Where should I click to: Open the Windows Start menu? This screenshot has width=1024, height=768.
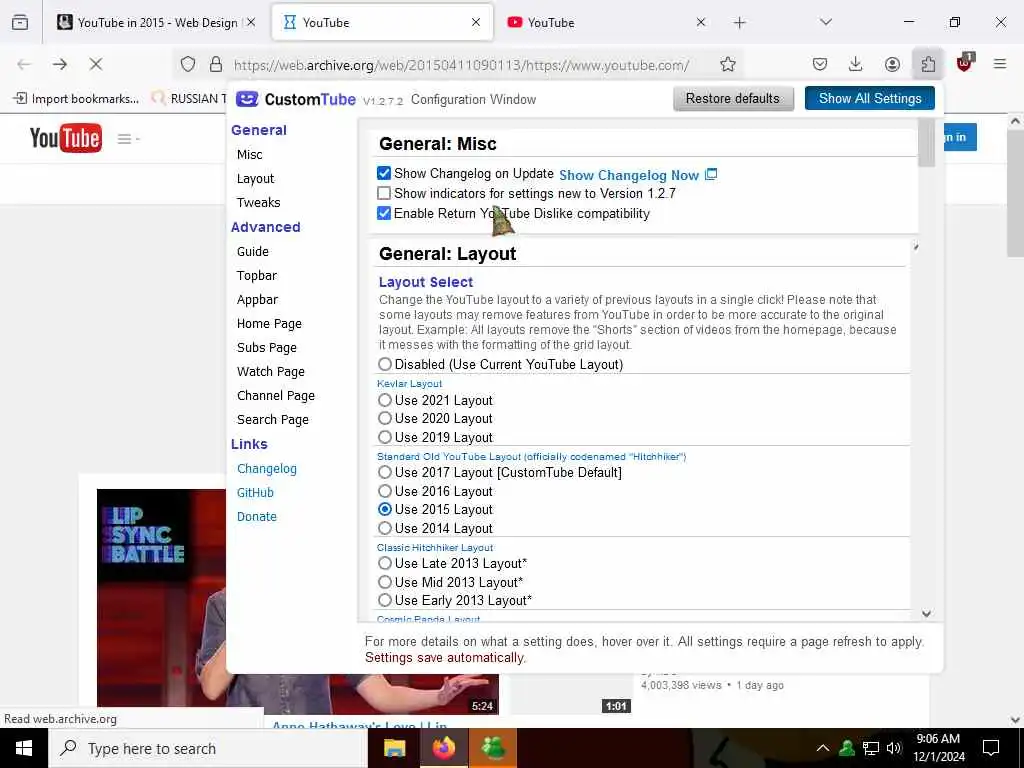pyautogui.click(x=24, y=748)
